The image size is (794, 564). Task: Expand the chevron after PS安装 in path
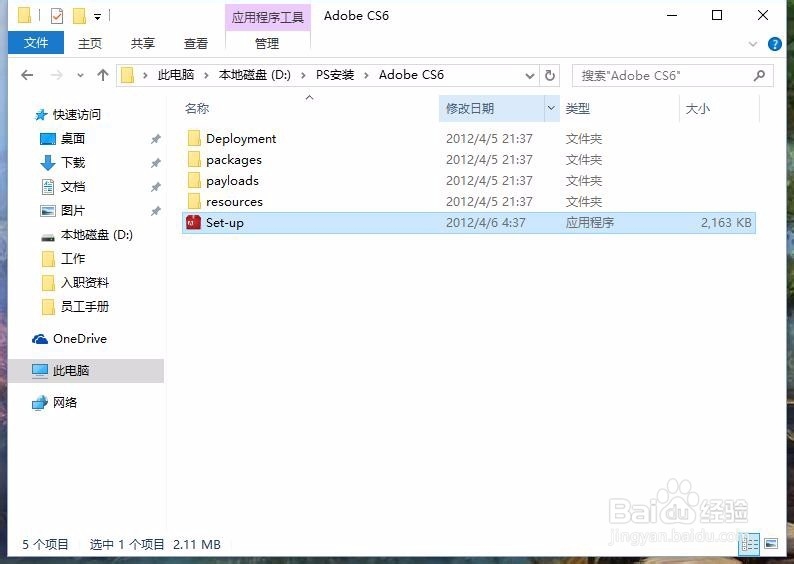(x=366, y=75)
